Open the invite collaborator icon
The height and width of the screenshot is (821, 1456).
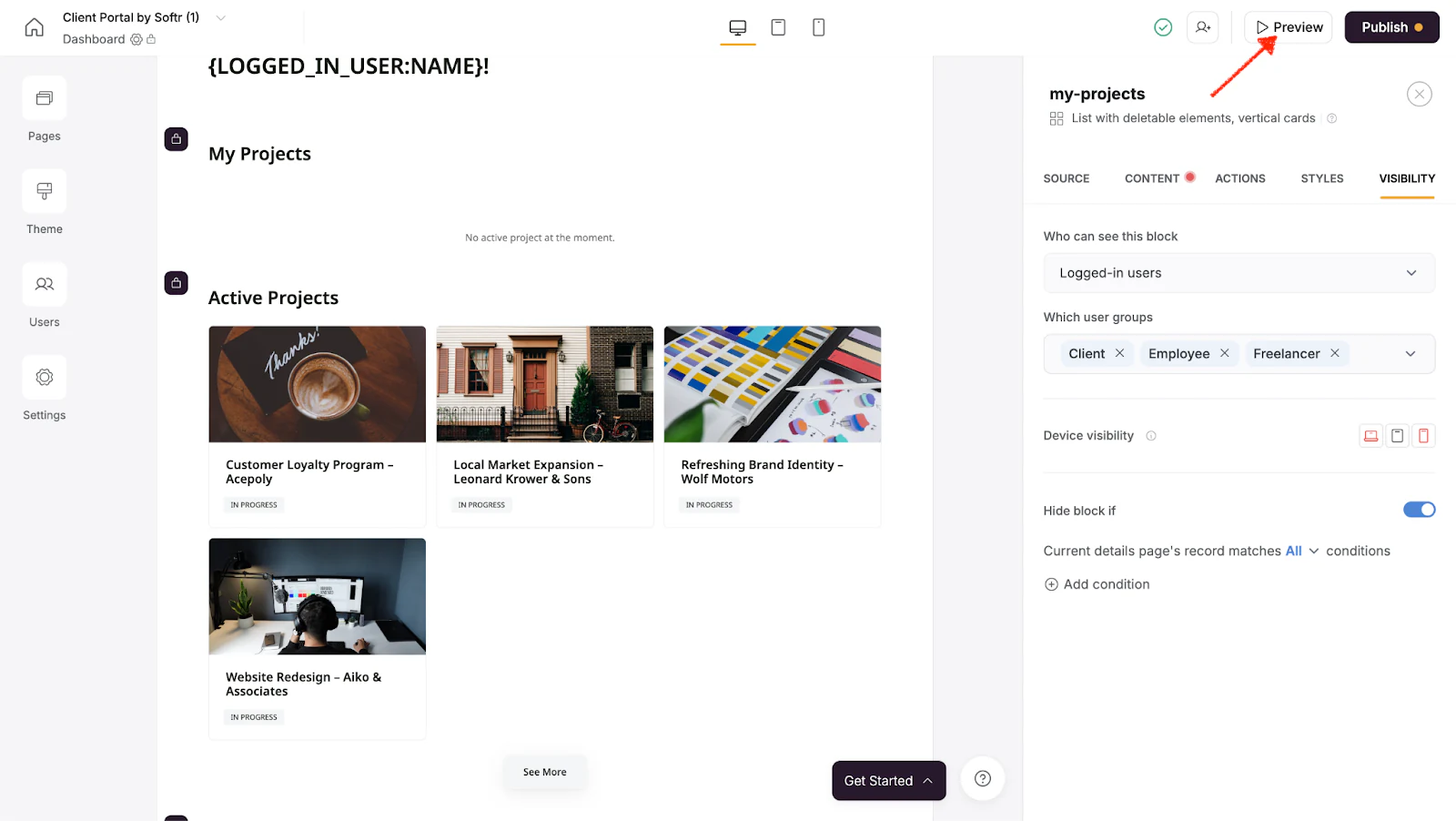tap(1203, 27)
